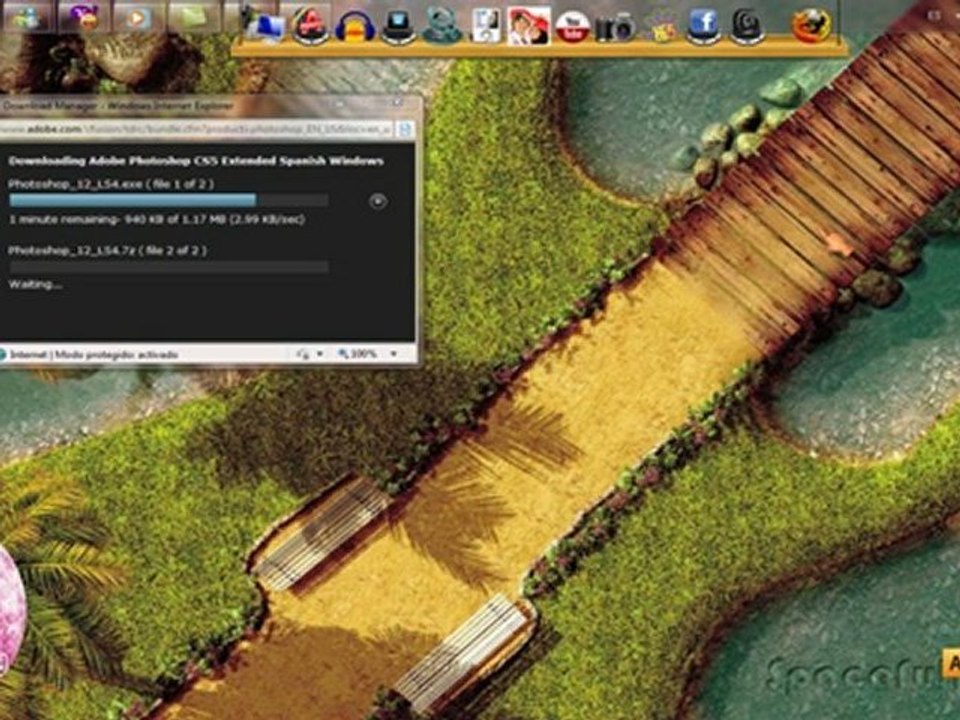The width and height of the screenshot is (960, 720).
Task: Open the couple photo dock icon
Action: coord(528,26)
